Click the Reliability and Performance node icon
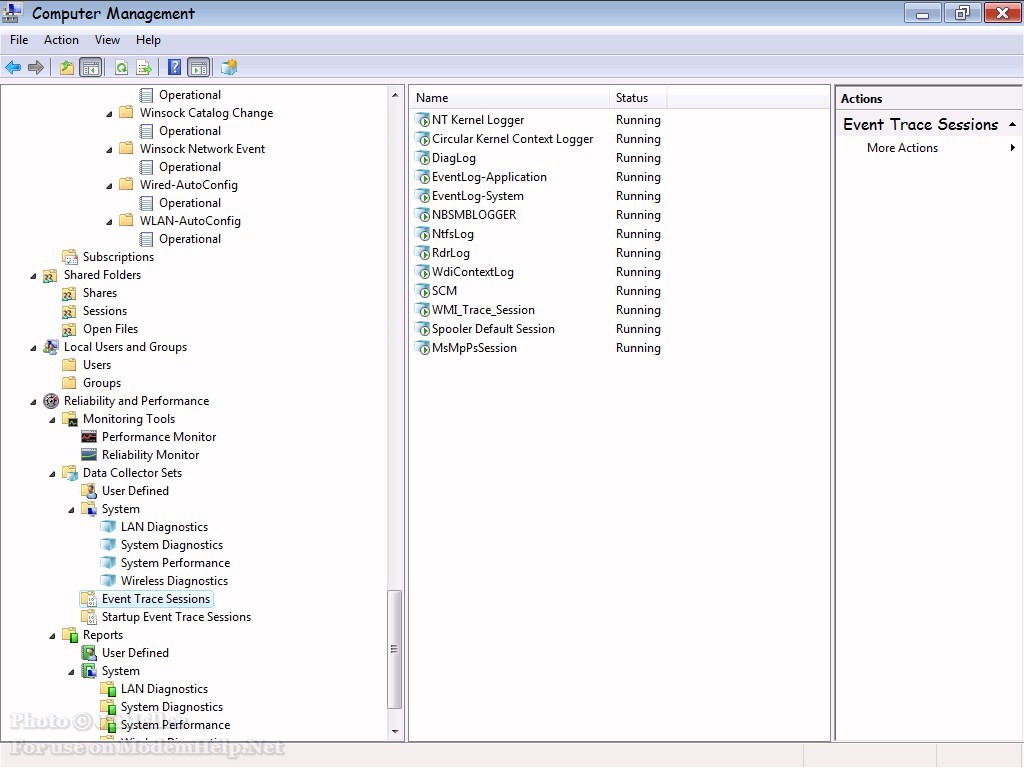The height and width of the screenshot is (768, 1024). click(51, 401)
